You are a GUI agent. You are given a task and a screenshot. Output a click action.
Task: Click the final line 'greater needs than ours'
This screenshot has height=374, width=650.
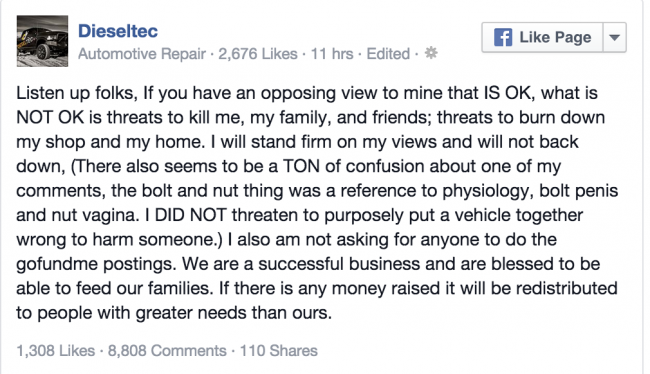pyautogui.click(x=234, y=313)
